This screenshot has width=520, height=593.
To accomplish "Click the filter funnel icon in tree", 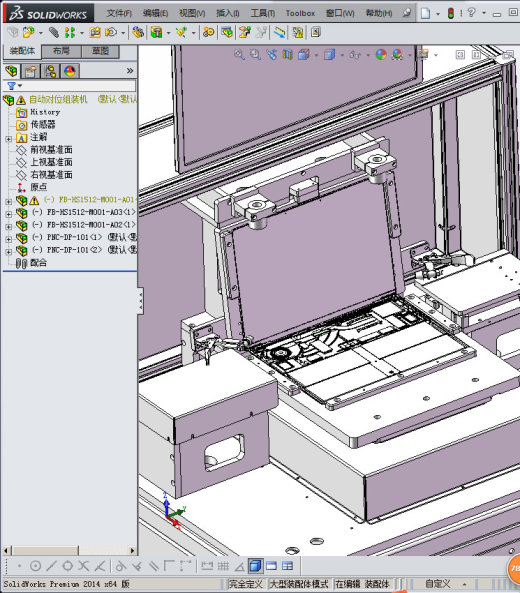I will pyautogui.click(x=12, y=86).
